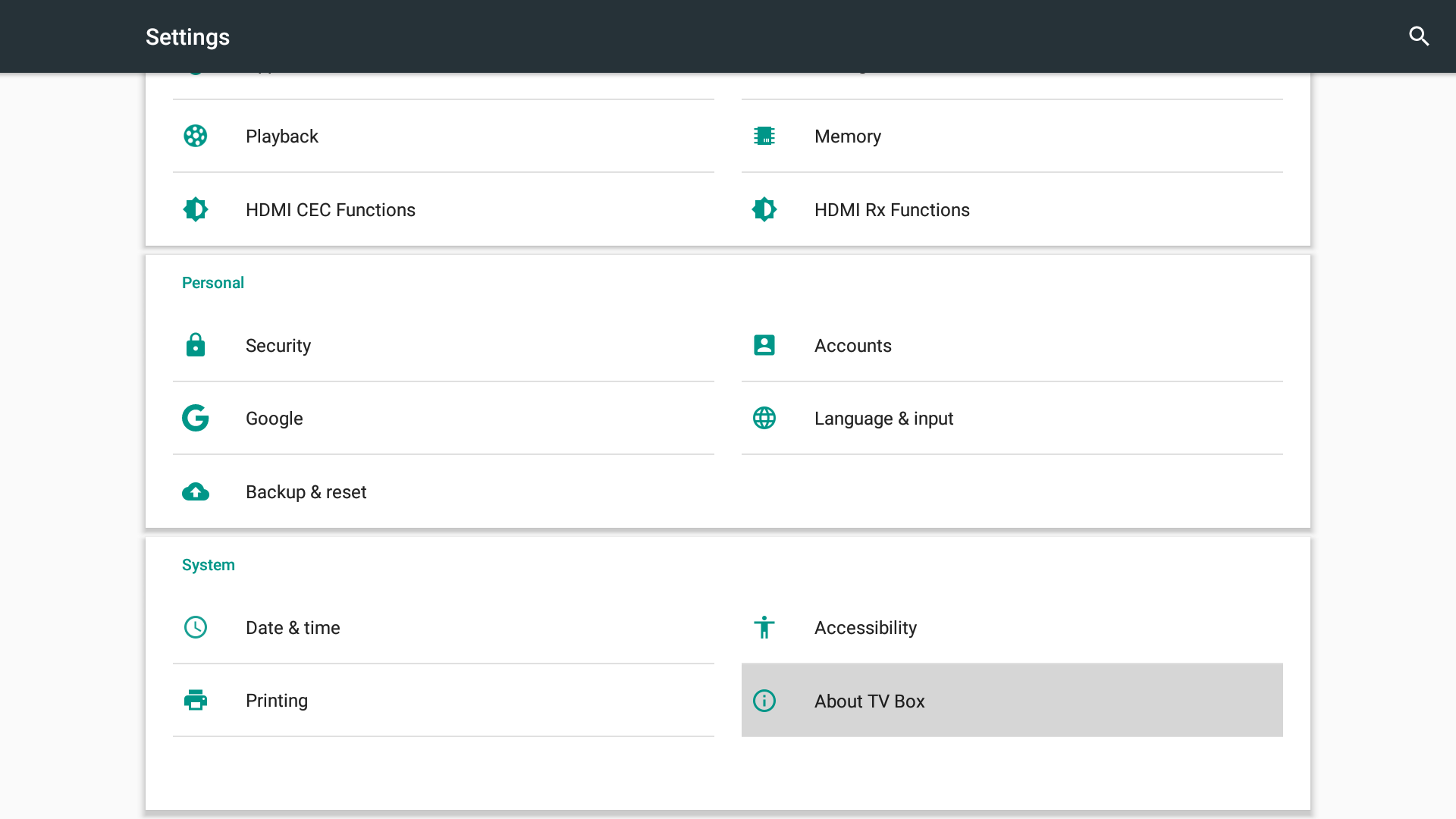Open Google settings
The width and height of the screenshot is (1456, 819).
pyautogui.click(x=274, y=418)
